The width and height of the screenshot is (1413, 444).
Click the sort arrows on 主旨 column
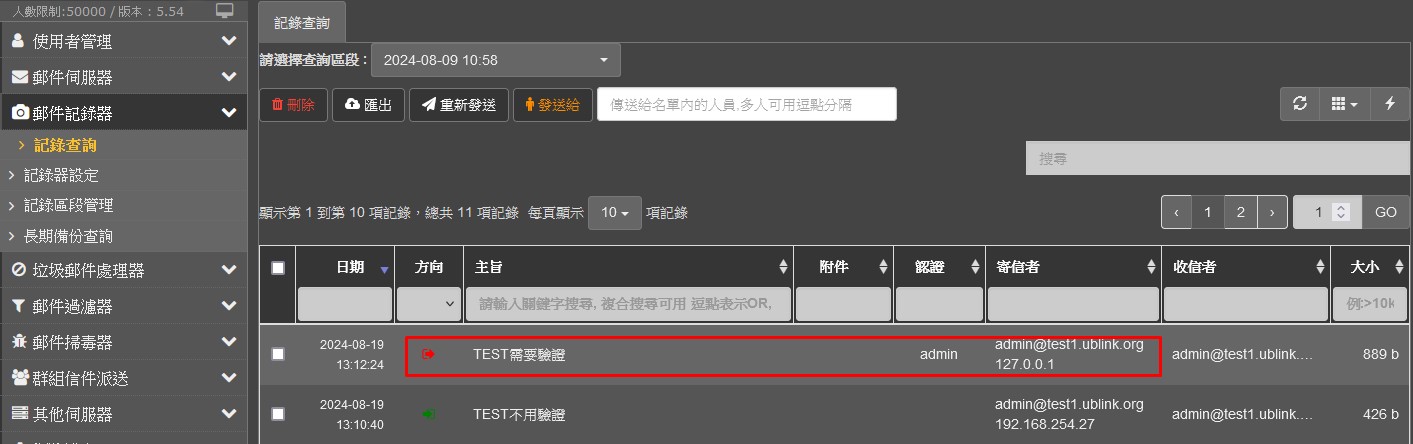point(783,267)
